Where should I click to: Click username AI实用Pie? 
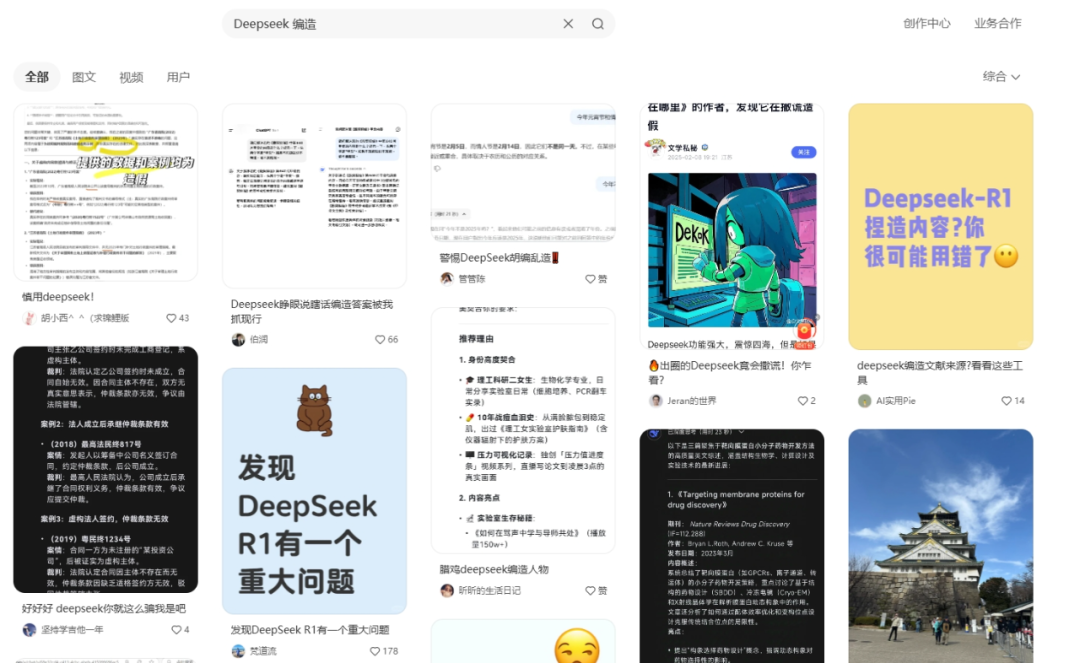click(x=895, y=401)
